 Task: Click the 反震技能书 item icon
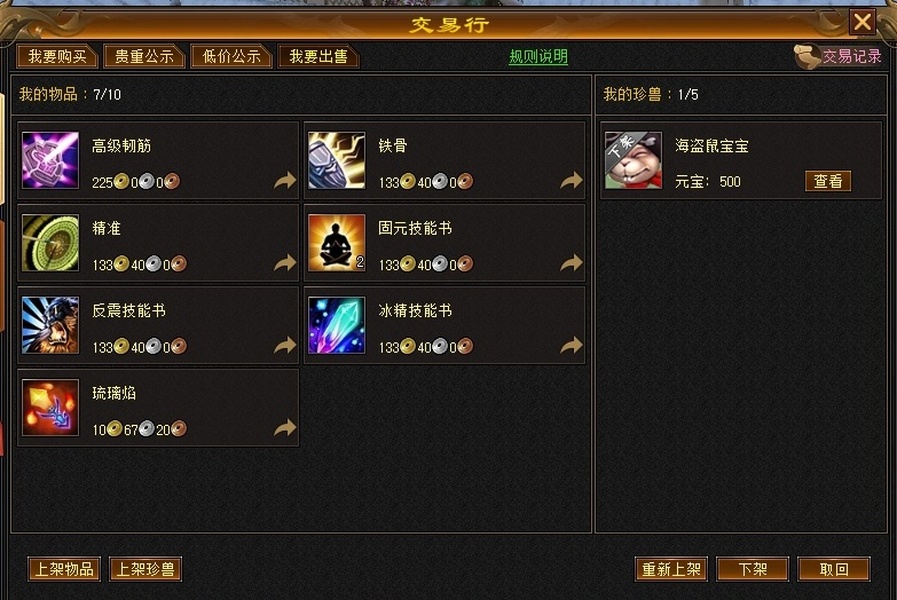coord(50,325)
